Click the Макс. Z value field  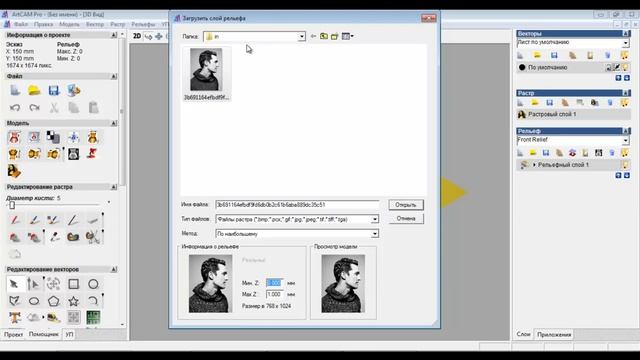pos(274,294)
